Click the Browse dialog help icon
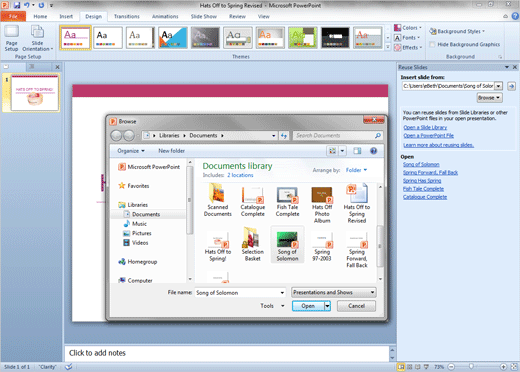 pyautogui.click(x=374, y=151)
